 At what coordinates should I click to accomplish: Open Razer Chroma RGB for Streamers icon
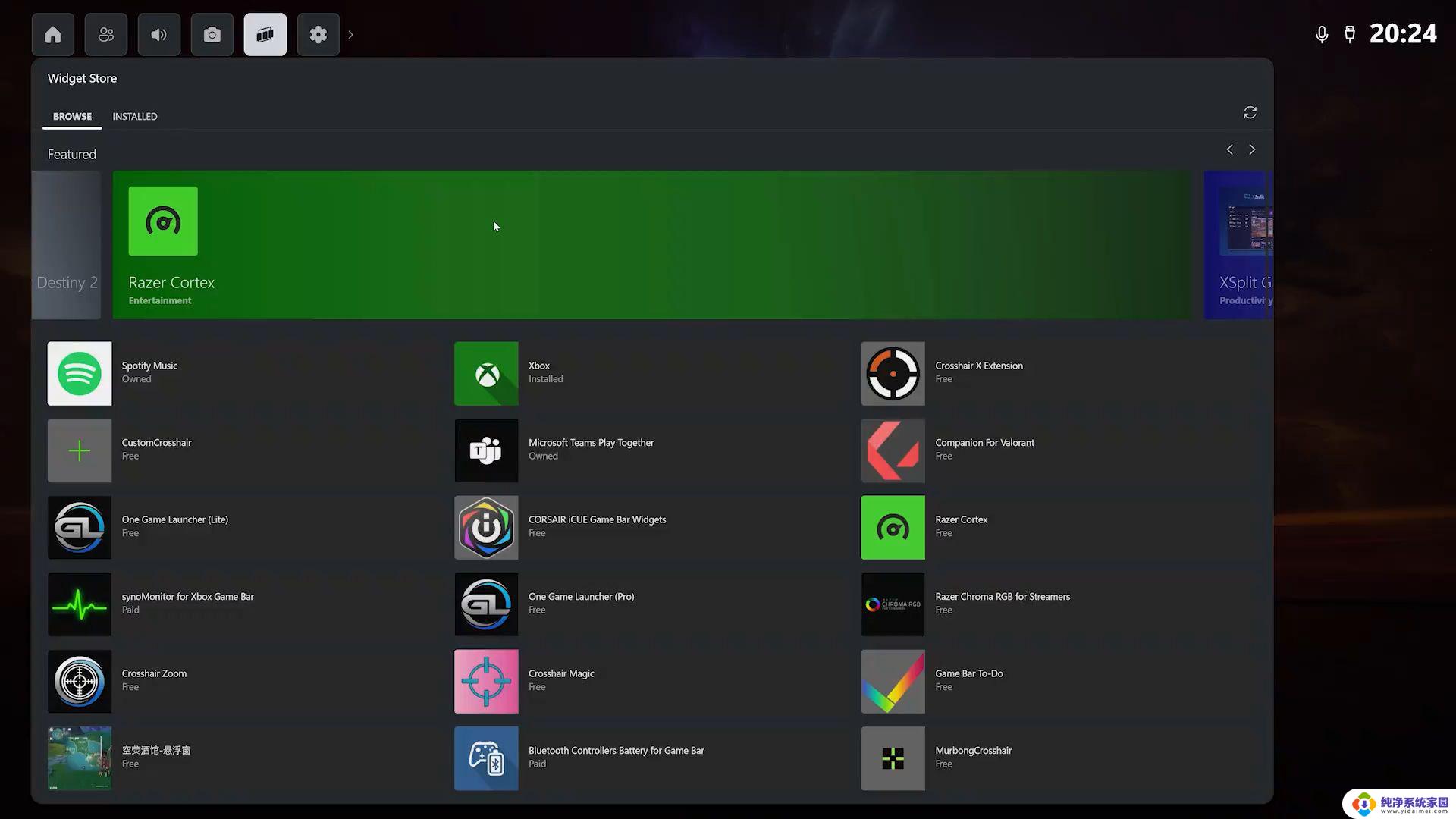point(893,604)
